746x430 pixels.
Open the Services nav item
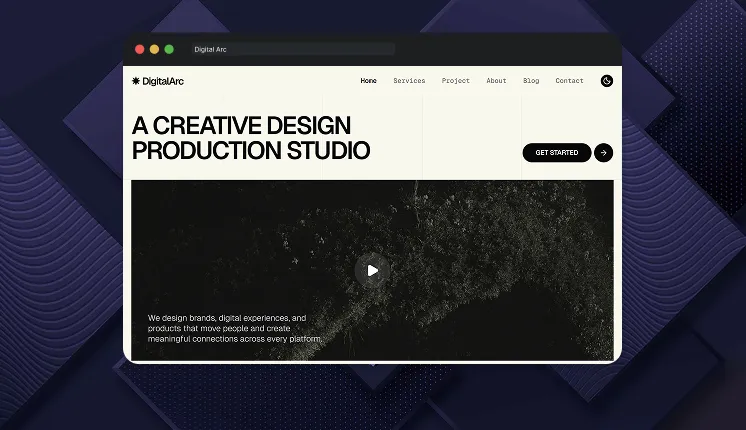coord(409,81)
